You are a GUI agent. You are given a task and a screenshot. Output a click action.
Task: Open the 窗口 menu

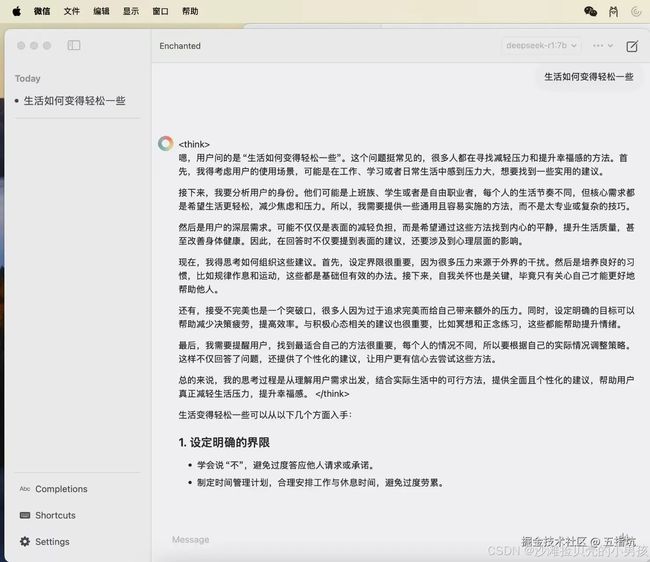[160, 11]
